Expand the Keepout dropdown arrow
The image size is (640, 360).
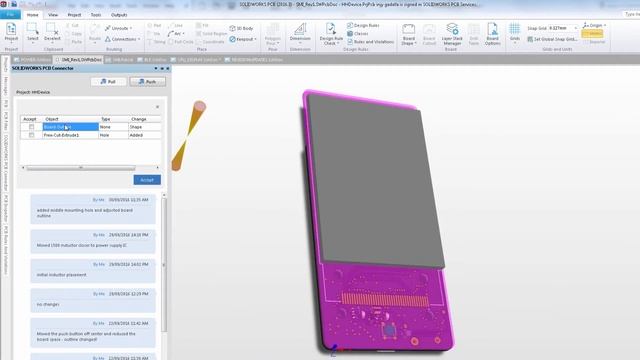(256, 39)
